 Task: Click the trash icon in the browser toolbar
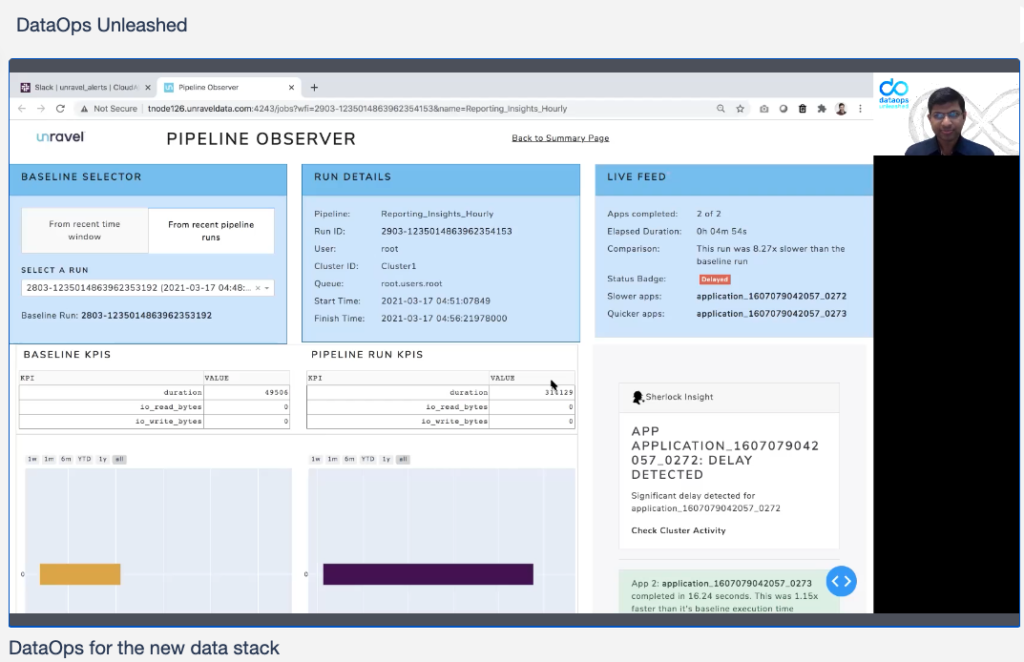(802, 109)
